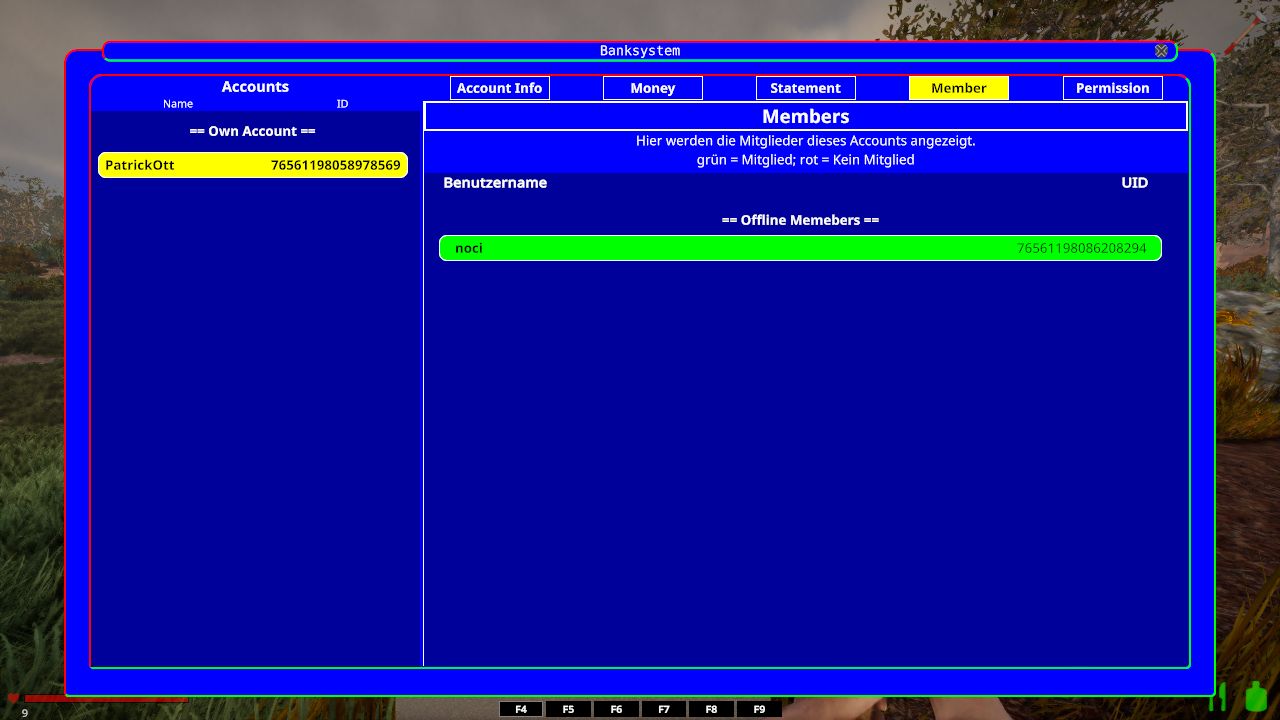This screenshot has width=1280, height=720.
Task: Click the UID column header
Action: pos(1134,183)
